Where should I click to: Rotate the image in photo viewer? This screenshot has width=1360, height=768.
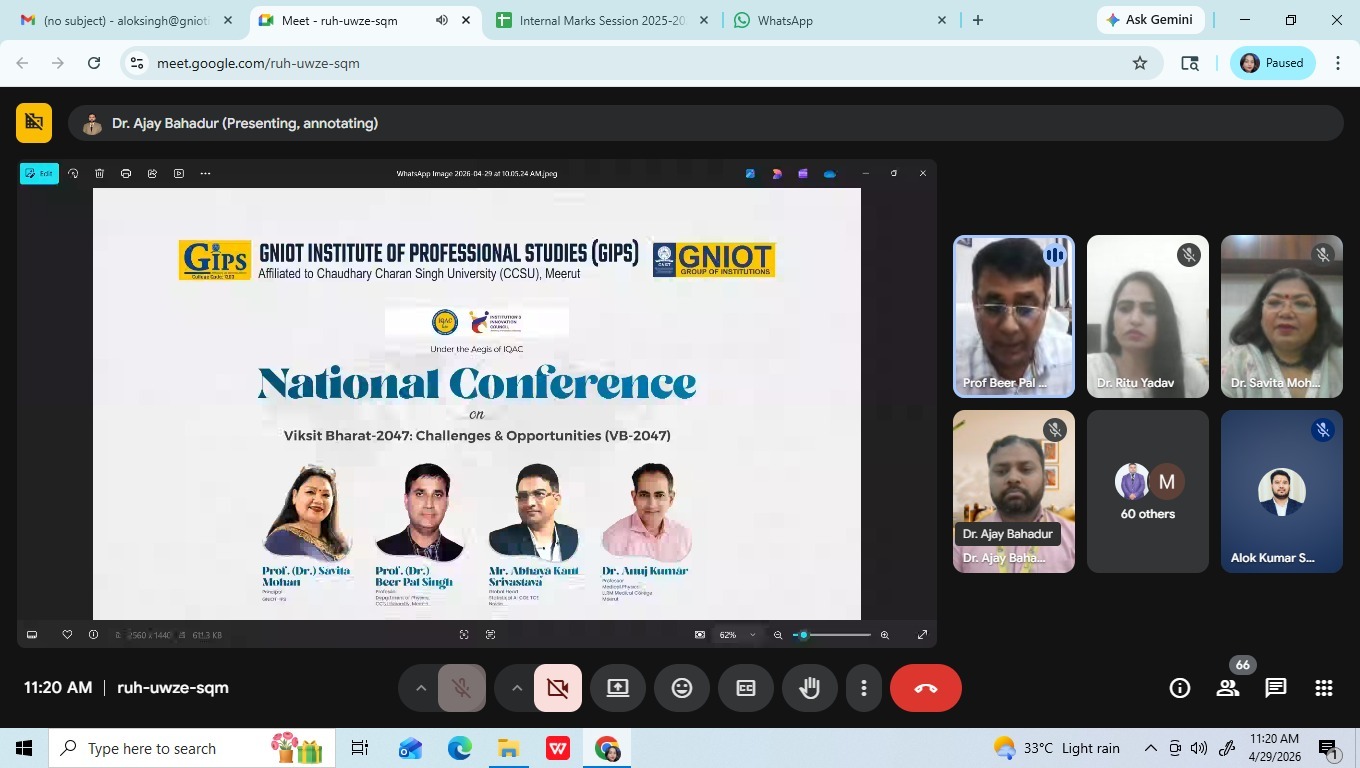coord(73,173)
